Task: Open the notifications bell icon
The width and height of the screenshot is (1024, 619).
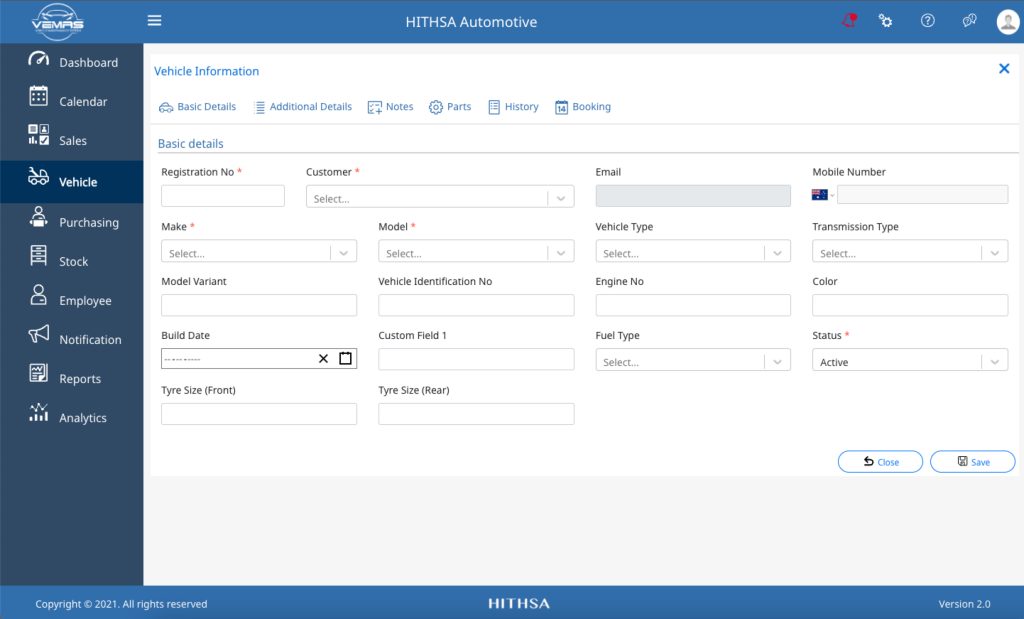Action: click(x=849, y=20)
